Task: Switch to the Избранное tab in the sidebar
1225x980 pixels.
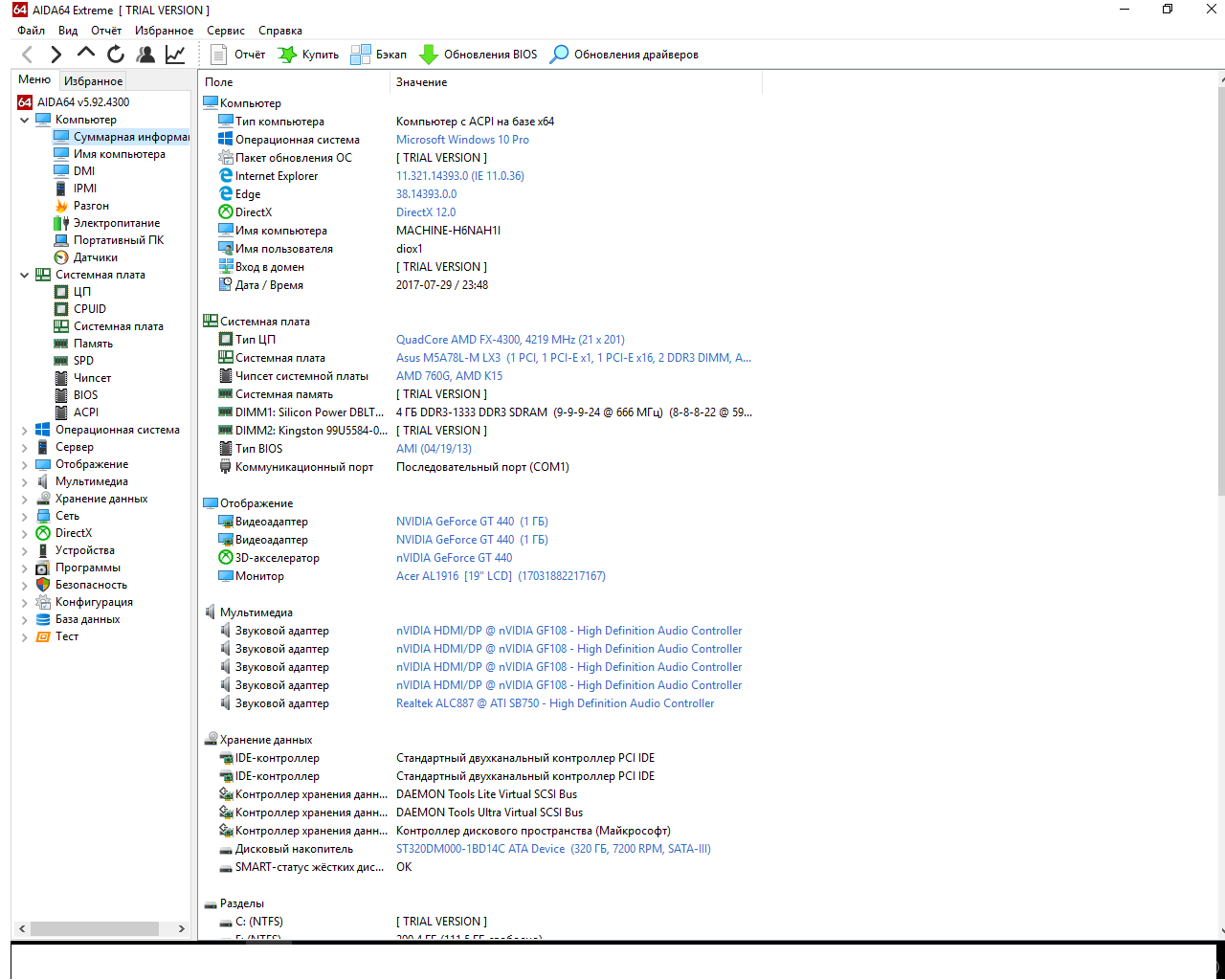Action: click(x=94, y=81)
